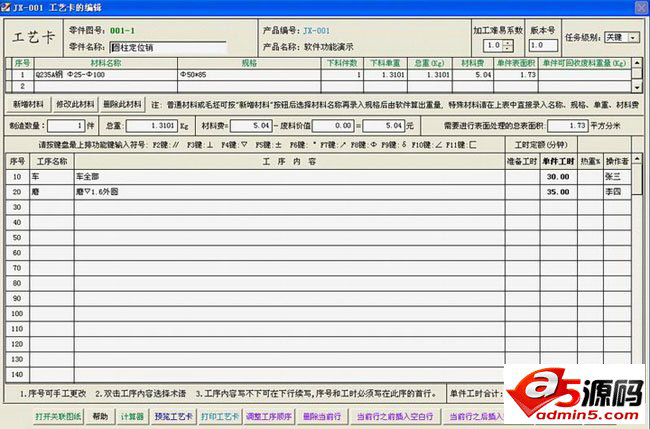The width and height of the screenshot is (650, 429).
Task: Click the 制造数量 input field
Action: point(66,126)
